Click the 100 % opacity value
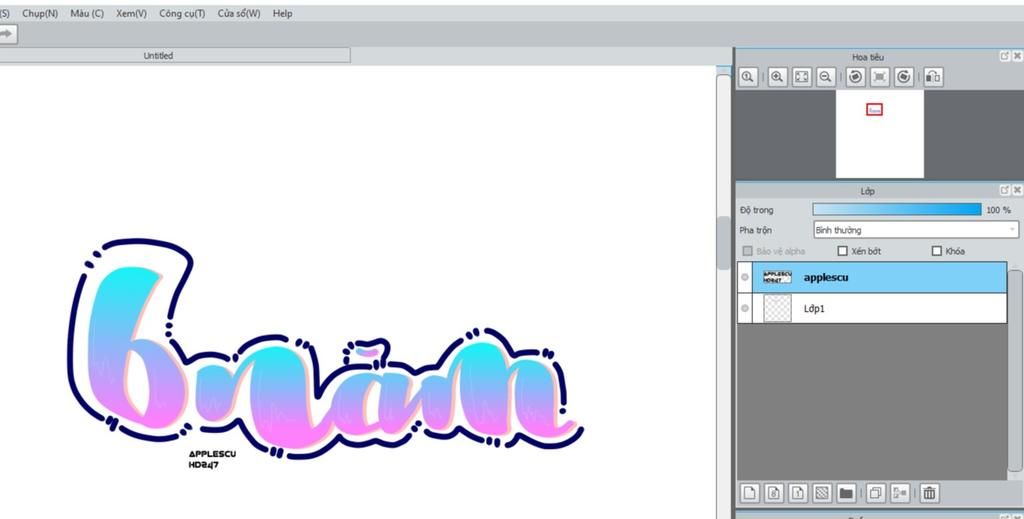Image resolution: width=1024 pixels, height=519 pixels. coord(998,210)
